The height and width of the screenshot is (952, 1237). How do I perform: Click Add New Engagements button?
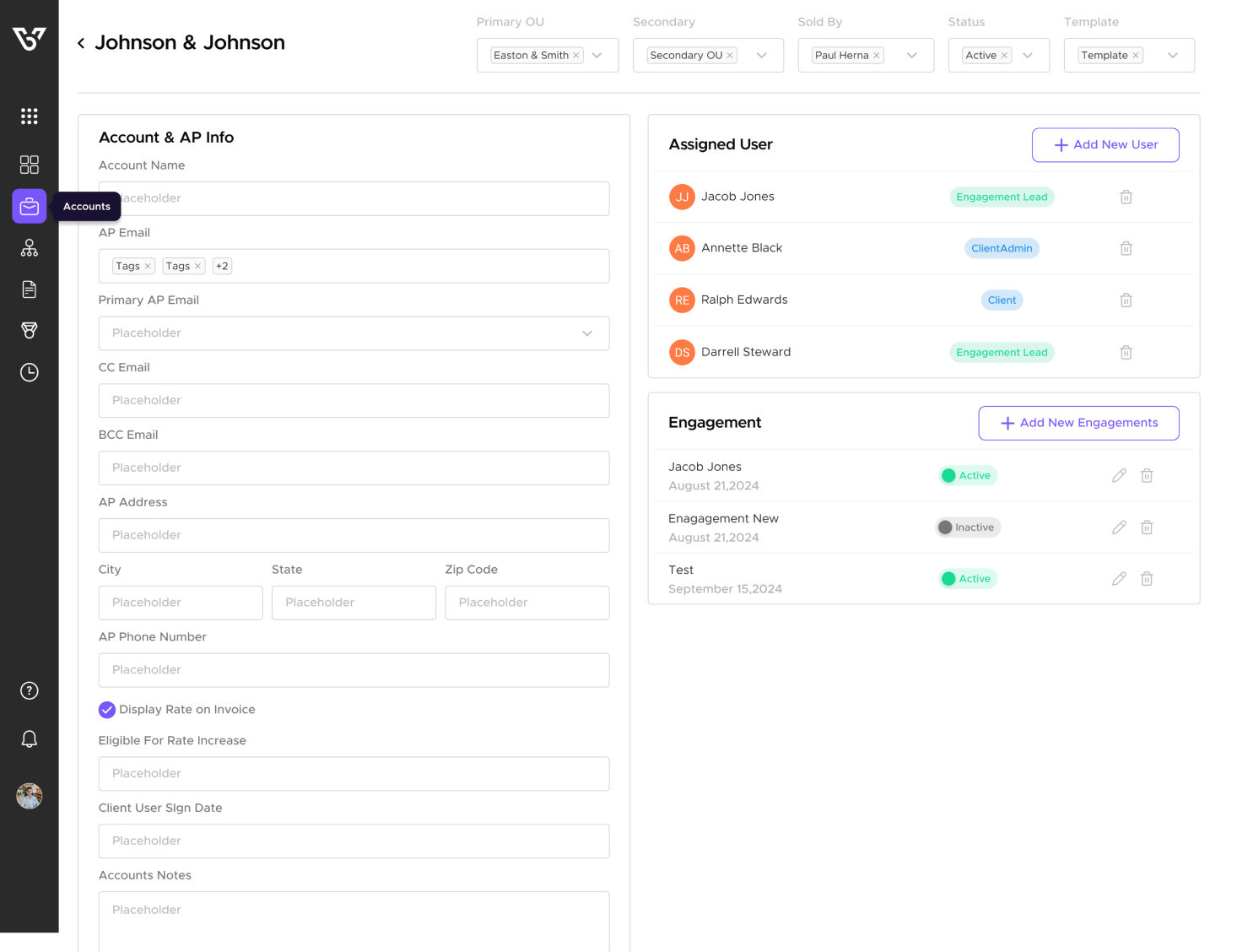click(1078, 423)
